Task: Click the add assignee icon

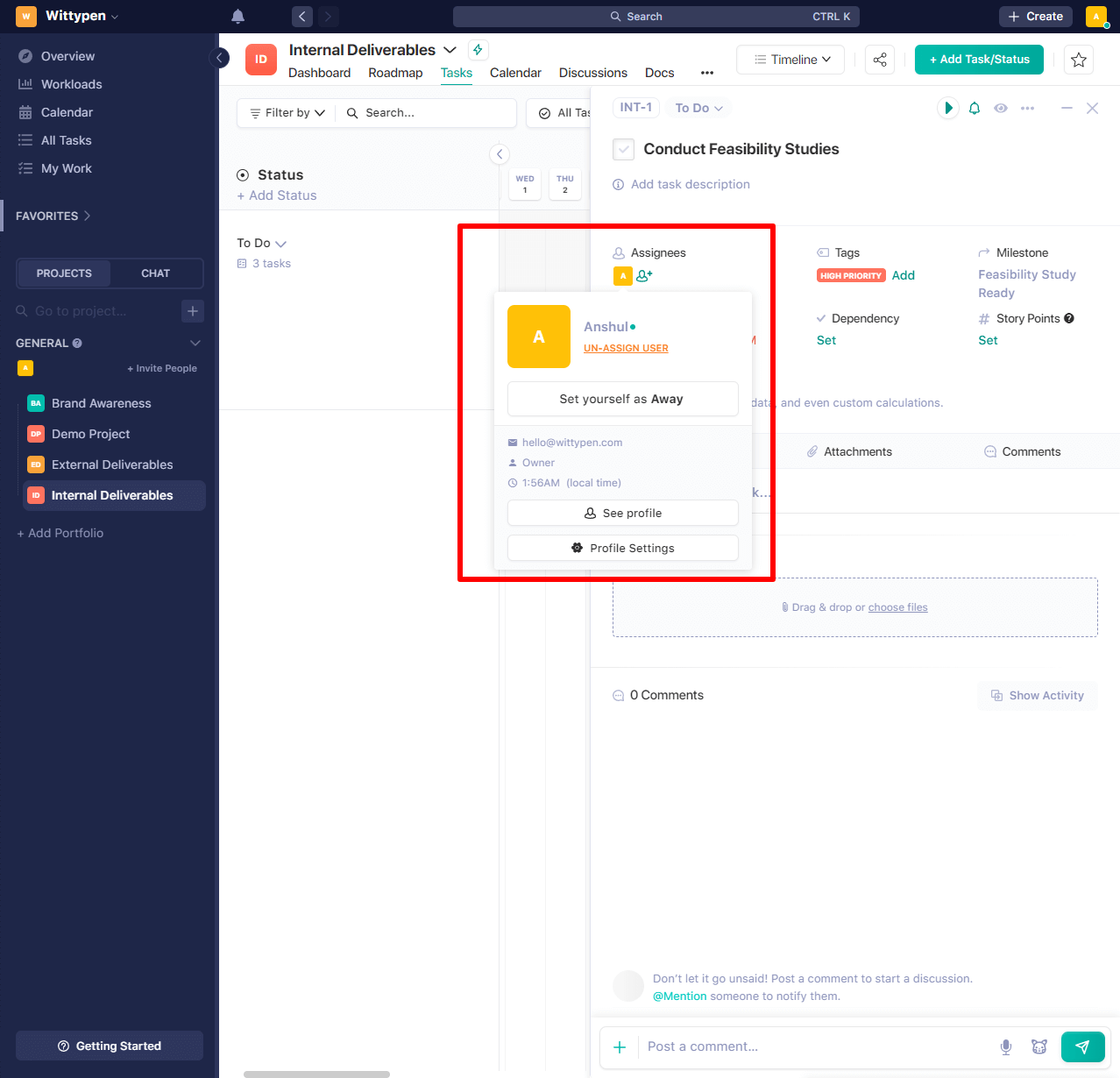Action: (644, 276)
